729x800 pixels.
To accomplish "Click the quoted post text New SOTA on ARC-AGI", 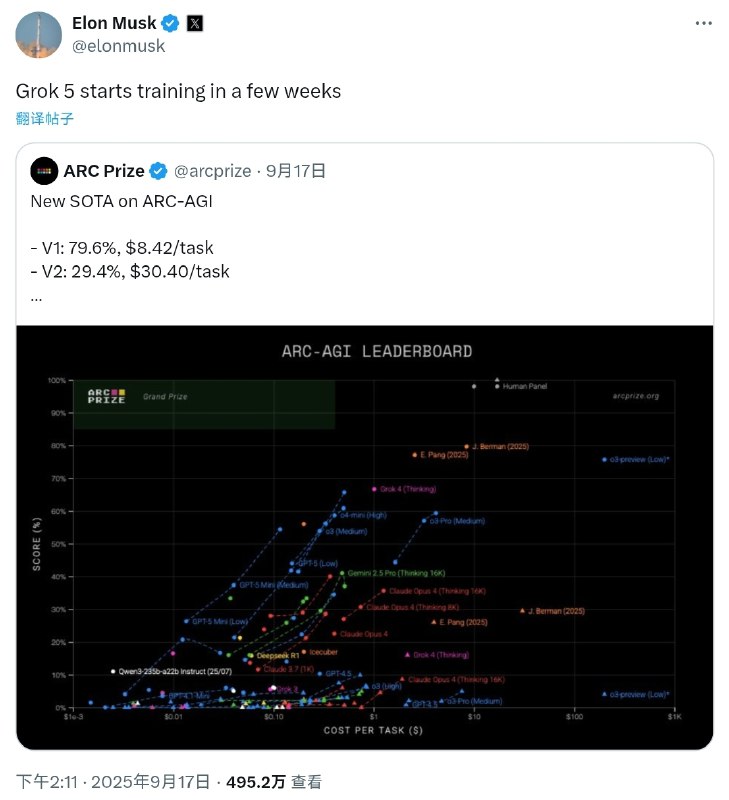I will click(121, 201).
